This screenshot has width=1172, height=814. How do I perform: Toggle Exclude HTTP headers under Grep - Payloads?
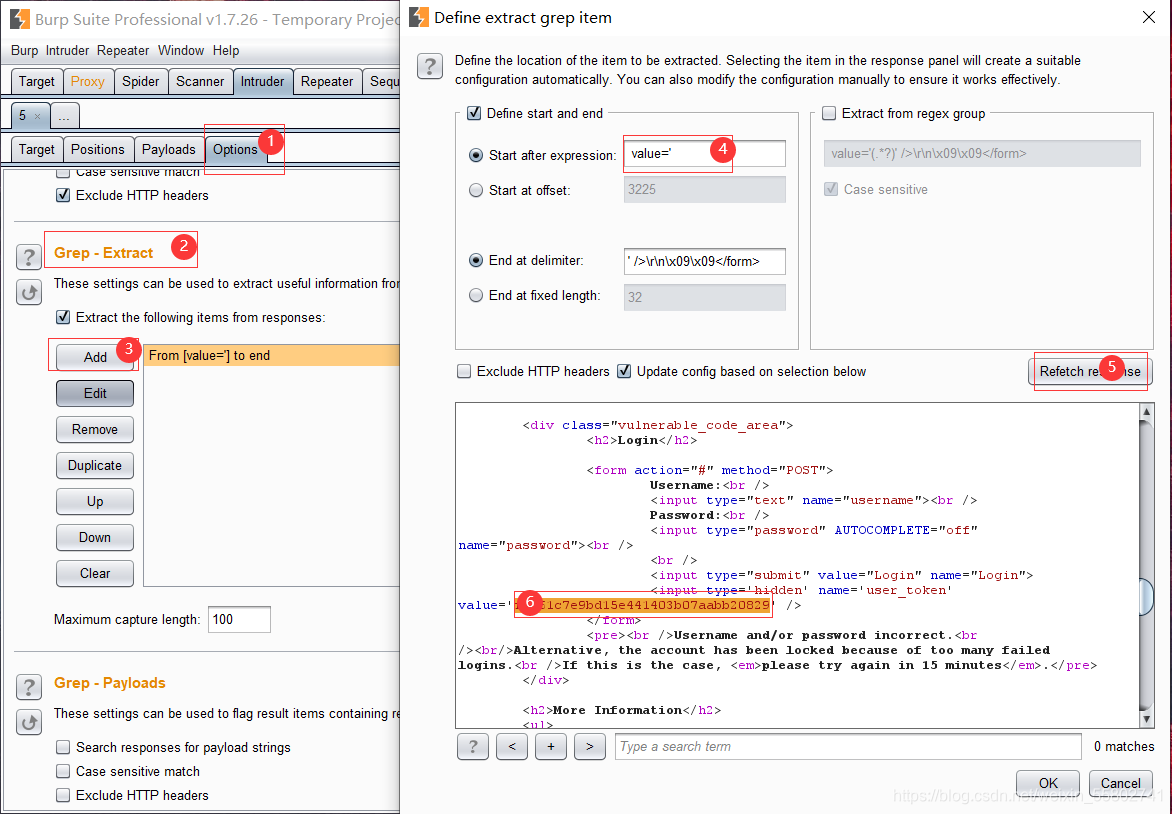[64, 795]
